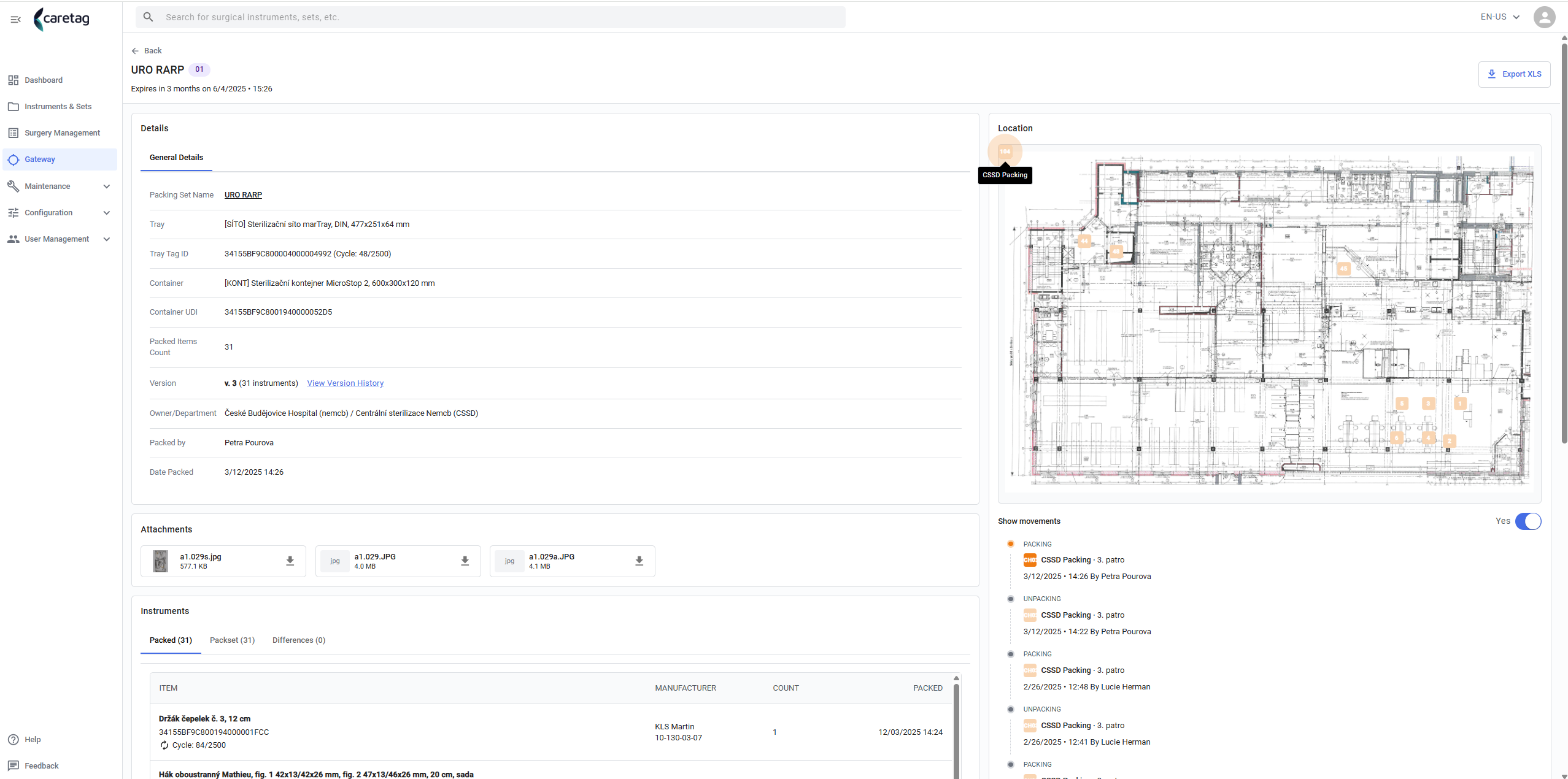Screen dimensions: 1568x779
Task: Click the Help question mark icon
Action: point(13,740)
